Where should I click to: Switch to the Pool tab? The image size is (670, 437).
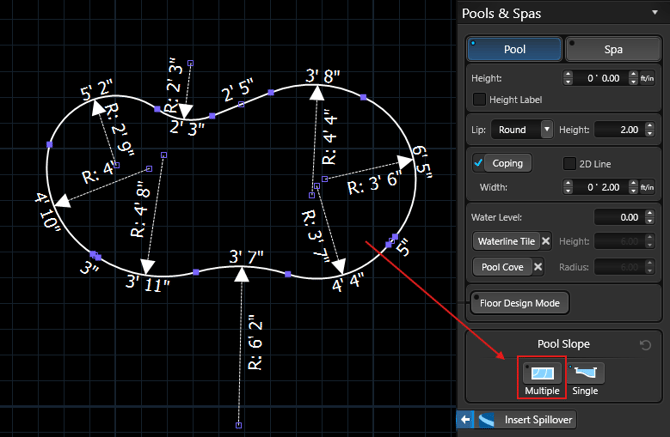click(x=513, y=48)
